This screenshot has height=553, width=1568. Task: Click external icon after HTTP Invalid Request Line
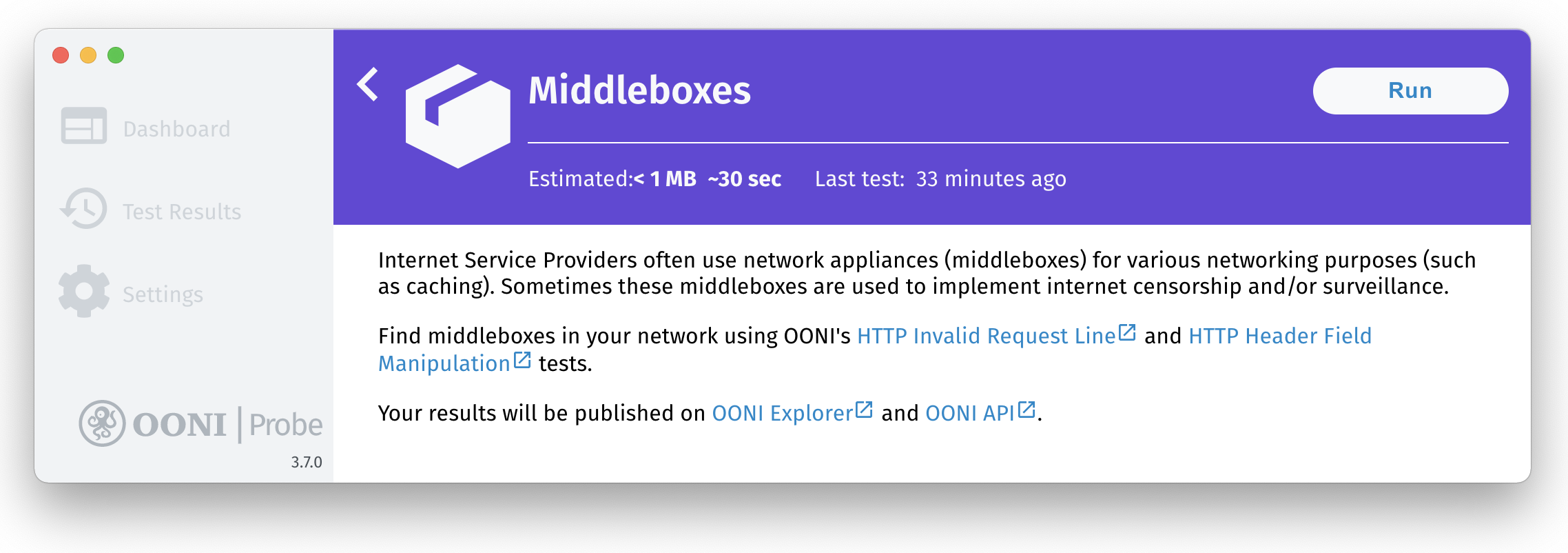(1127, 333)
